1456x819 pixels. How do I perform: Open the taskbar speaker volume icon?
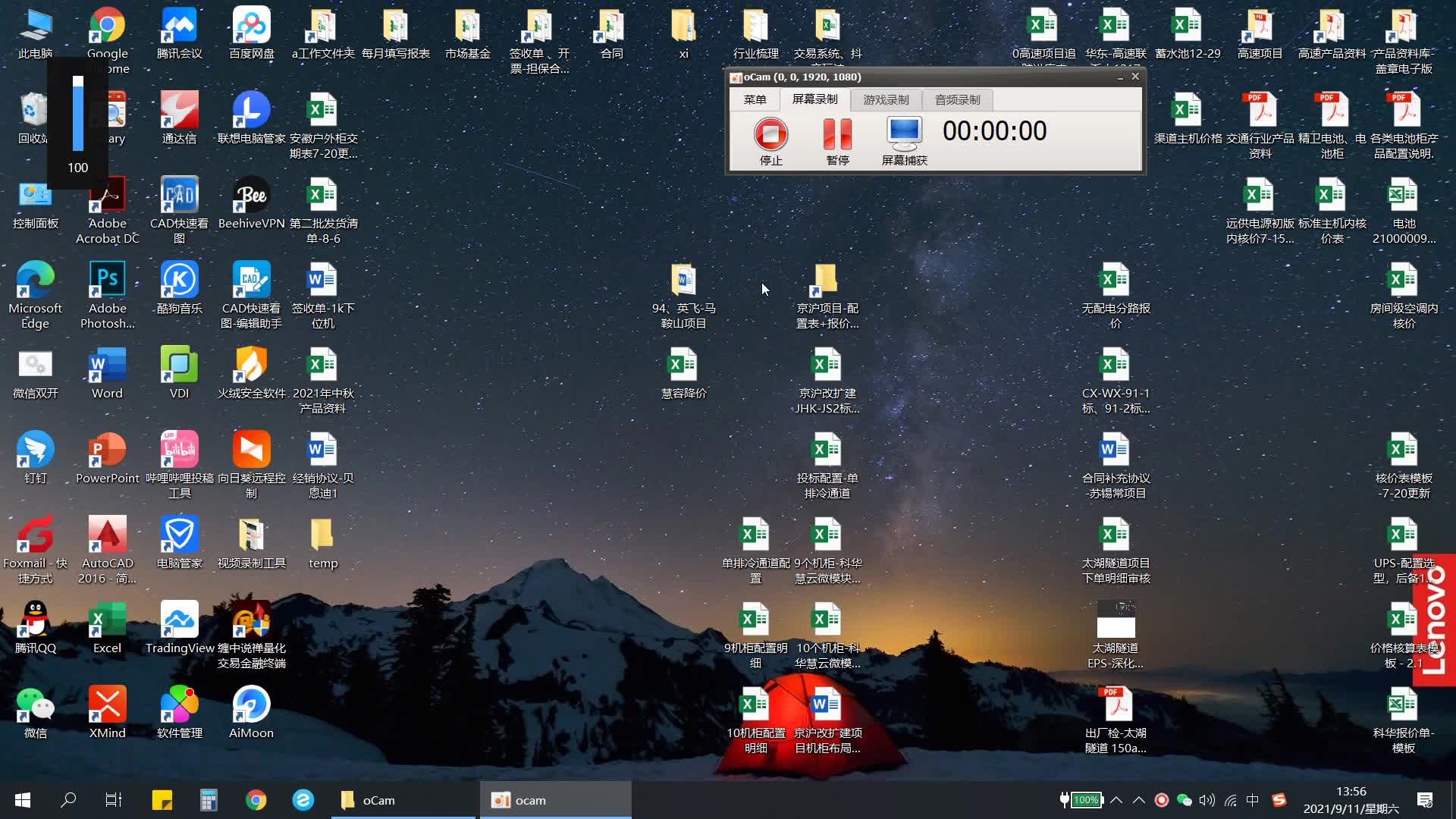[x=1207, y=800]
